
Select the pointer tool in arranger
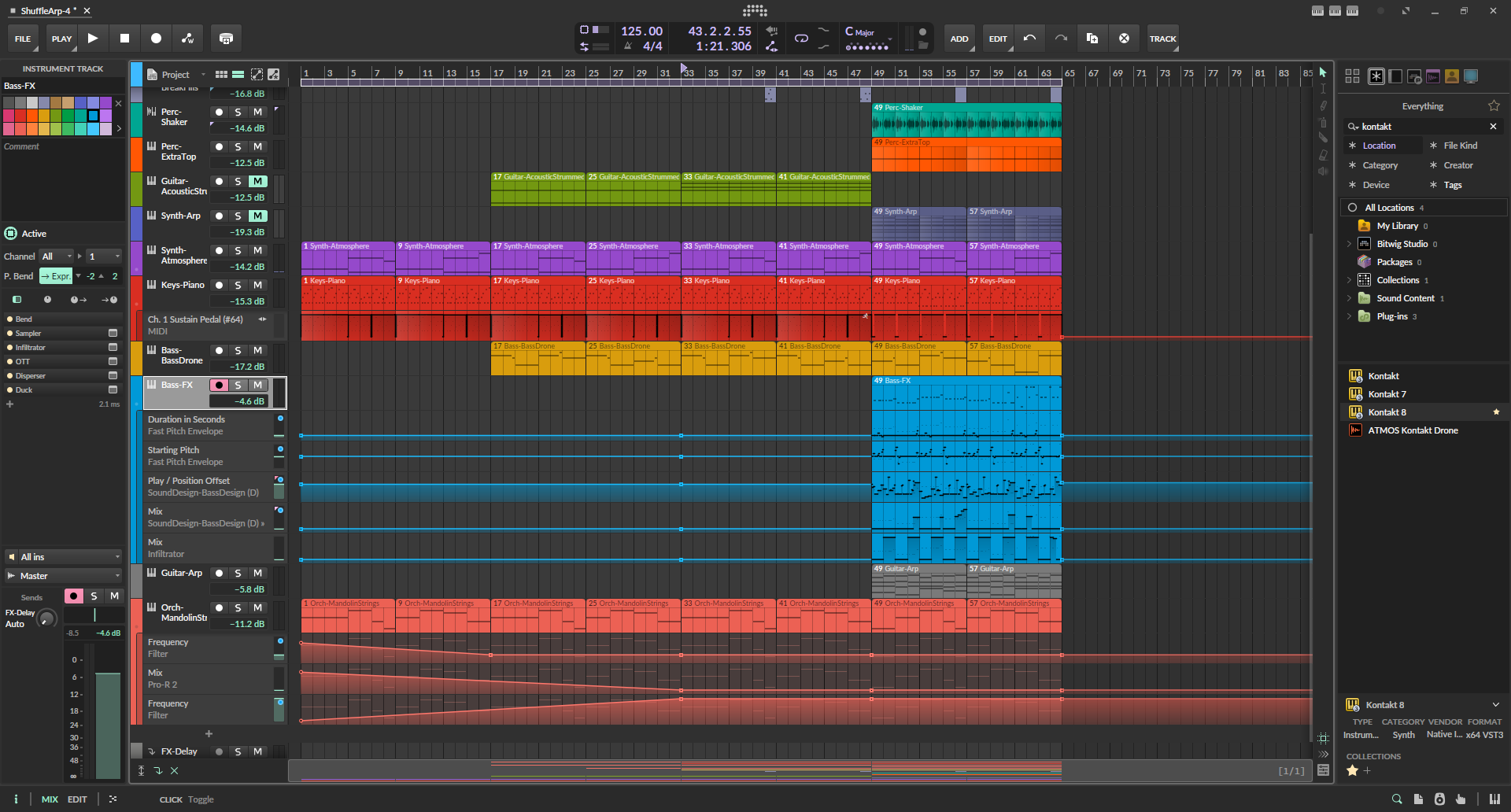click(x=1323, y=72)
